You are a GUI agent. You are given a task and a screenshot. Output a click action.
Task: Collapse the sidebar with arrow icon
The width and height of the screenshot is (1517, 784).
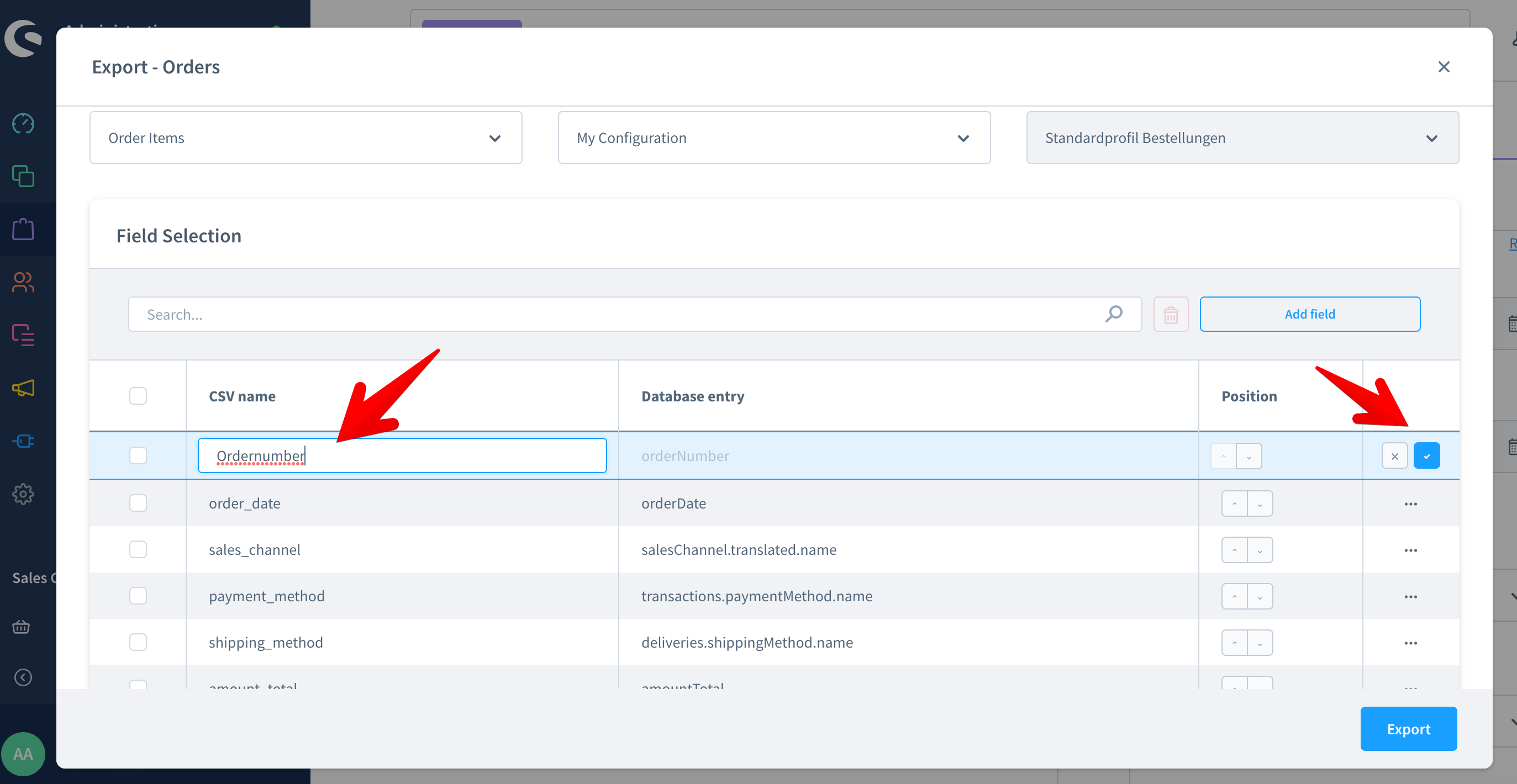pos(23,677)
